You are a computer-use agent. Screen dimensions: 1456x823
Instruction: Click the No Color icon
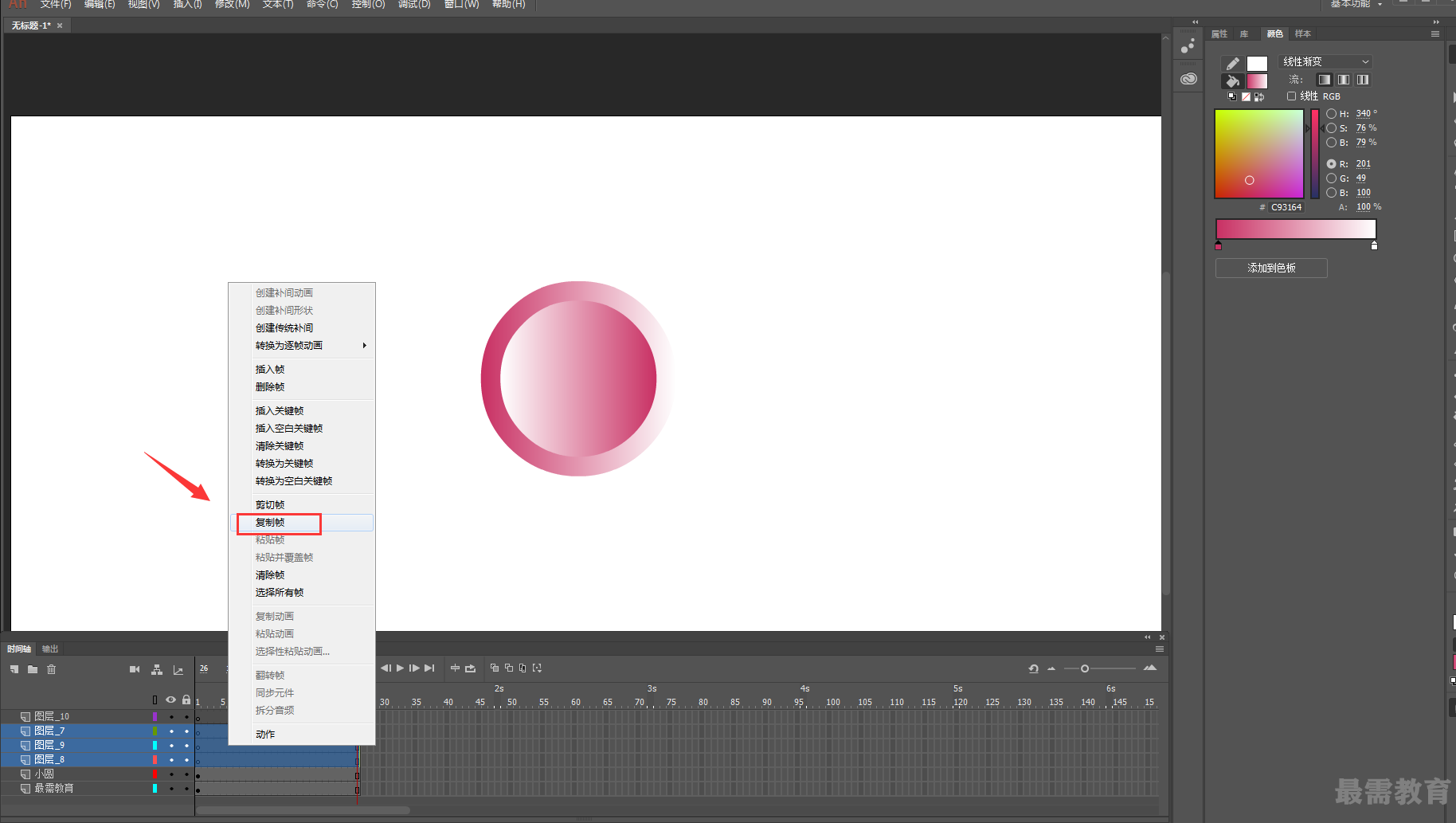(x=1246, y=96)
